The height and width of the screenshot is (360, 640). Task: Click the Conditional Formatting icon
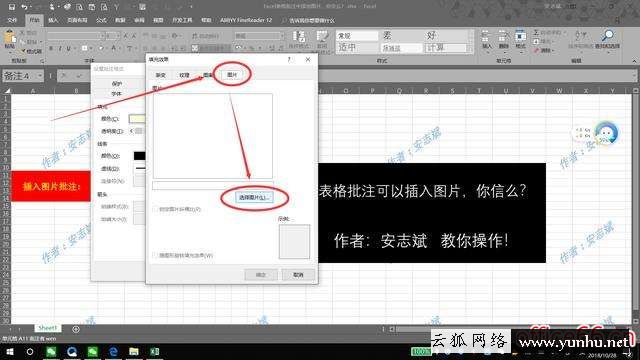tap(298, 37)
